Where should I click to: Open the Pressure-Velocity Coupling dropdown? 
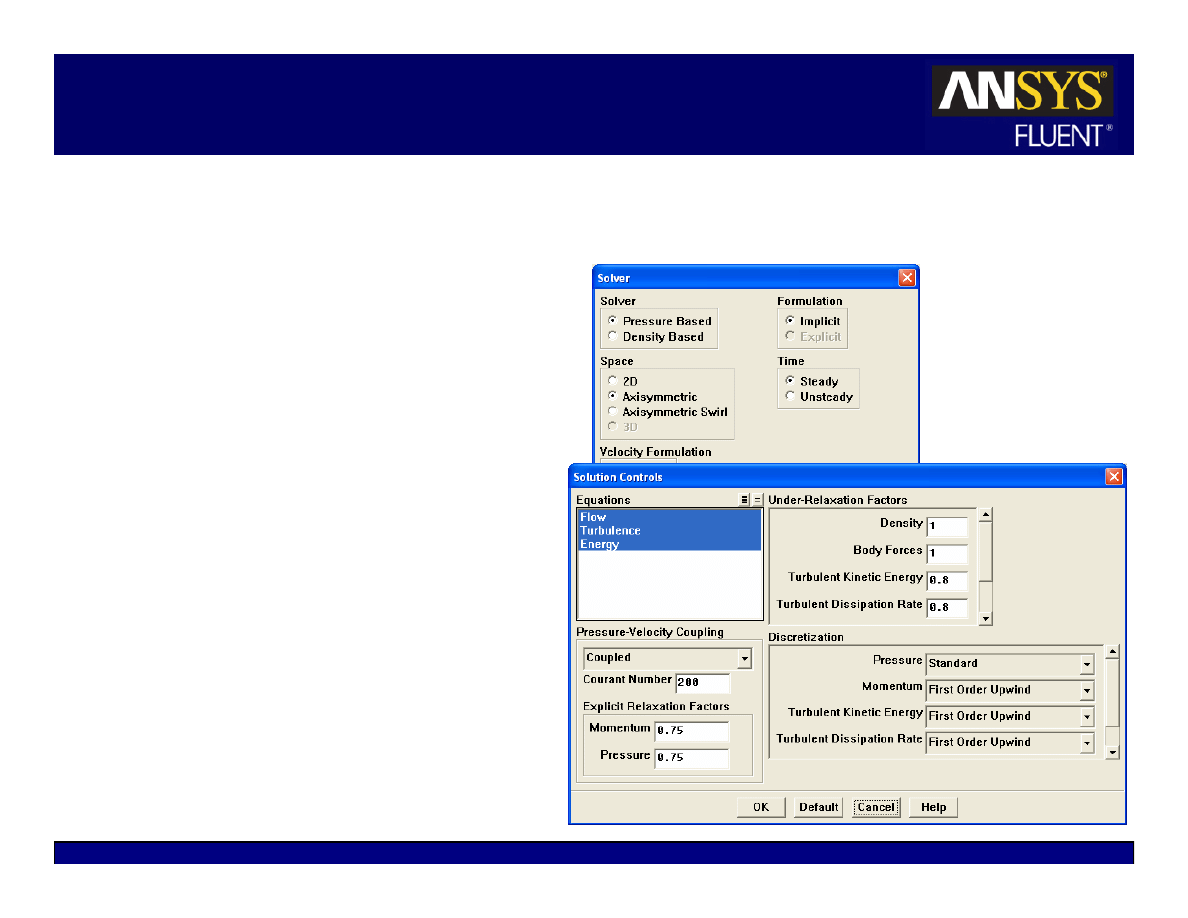point(743,658)
